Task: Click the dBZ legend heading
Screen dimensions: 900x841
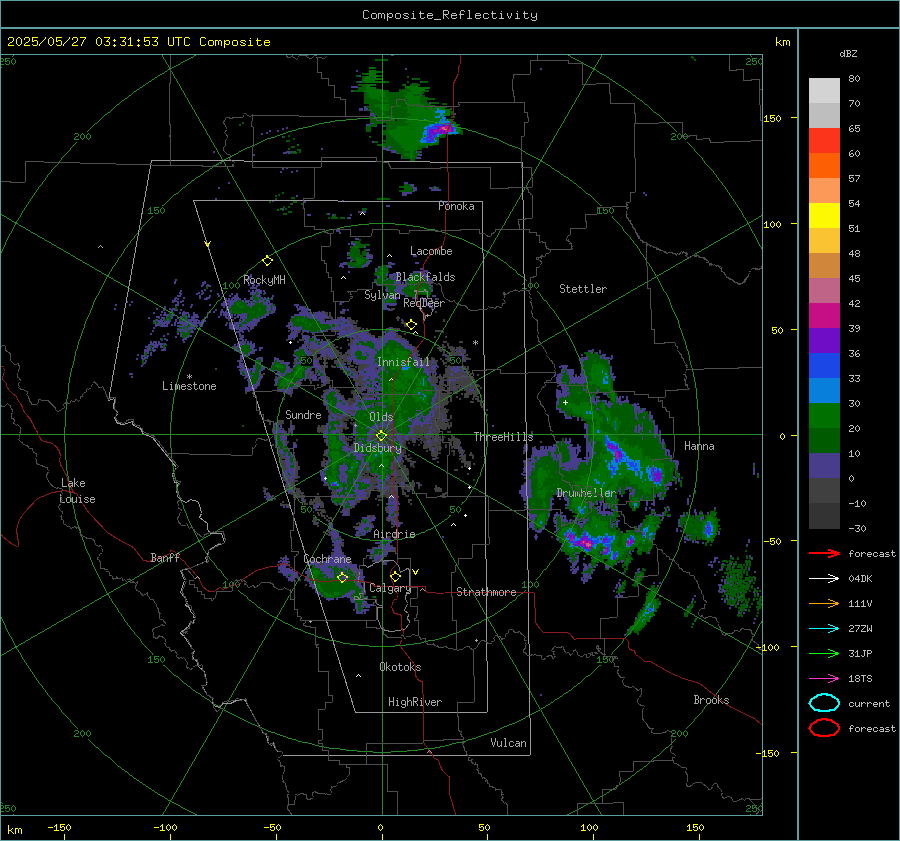Action: tap(848, 54)
